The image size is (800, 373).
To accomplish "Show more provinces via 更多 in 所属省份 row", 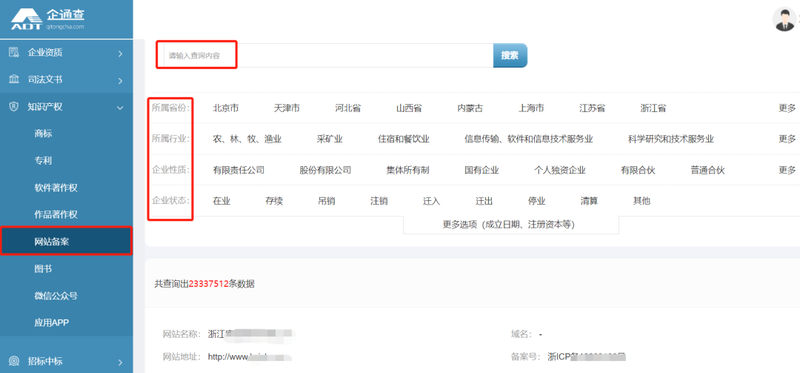I will [x=787, y=108].
